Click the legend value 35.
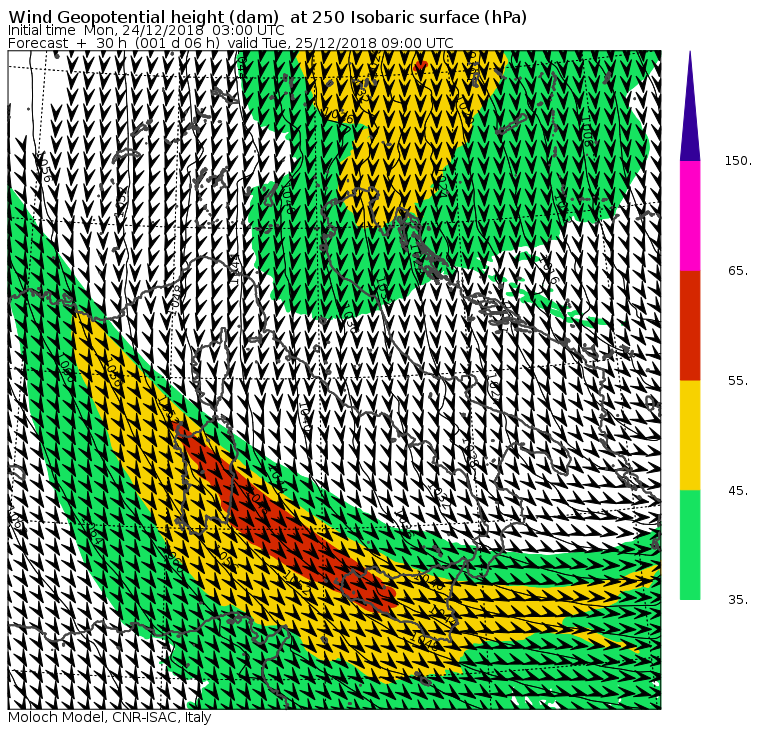 click(738, 600)
